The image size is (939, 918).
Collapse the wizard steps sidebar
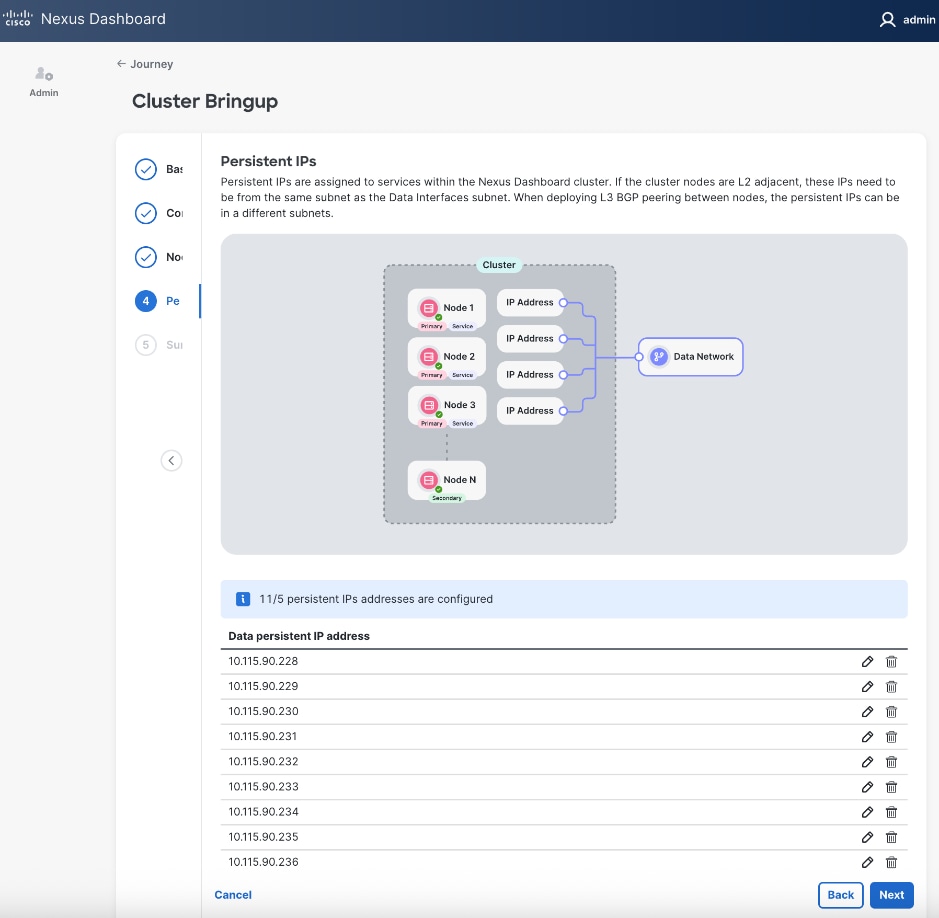(172, 460)
